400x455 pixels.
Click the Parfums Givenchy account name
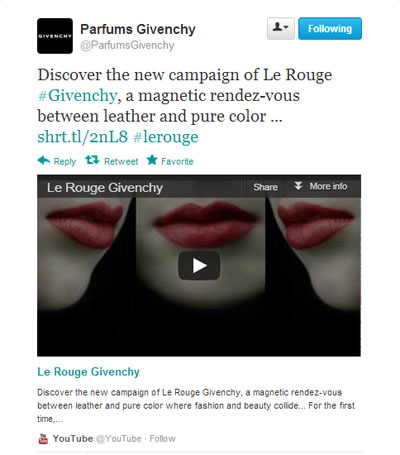138,29
